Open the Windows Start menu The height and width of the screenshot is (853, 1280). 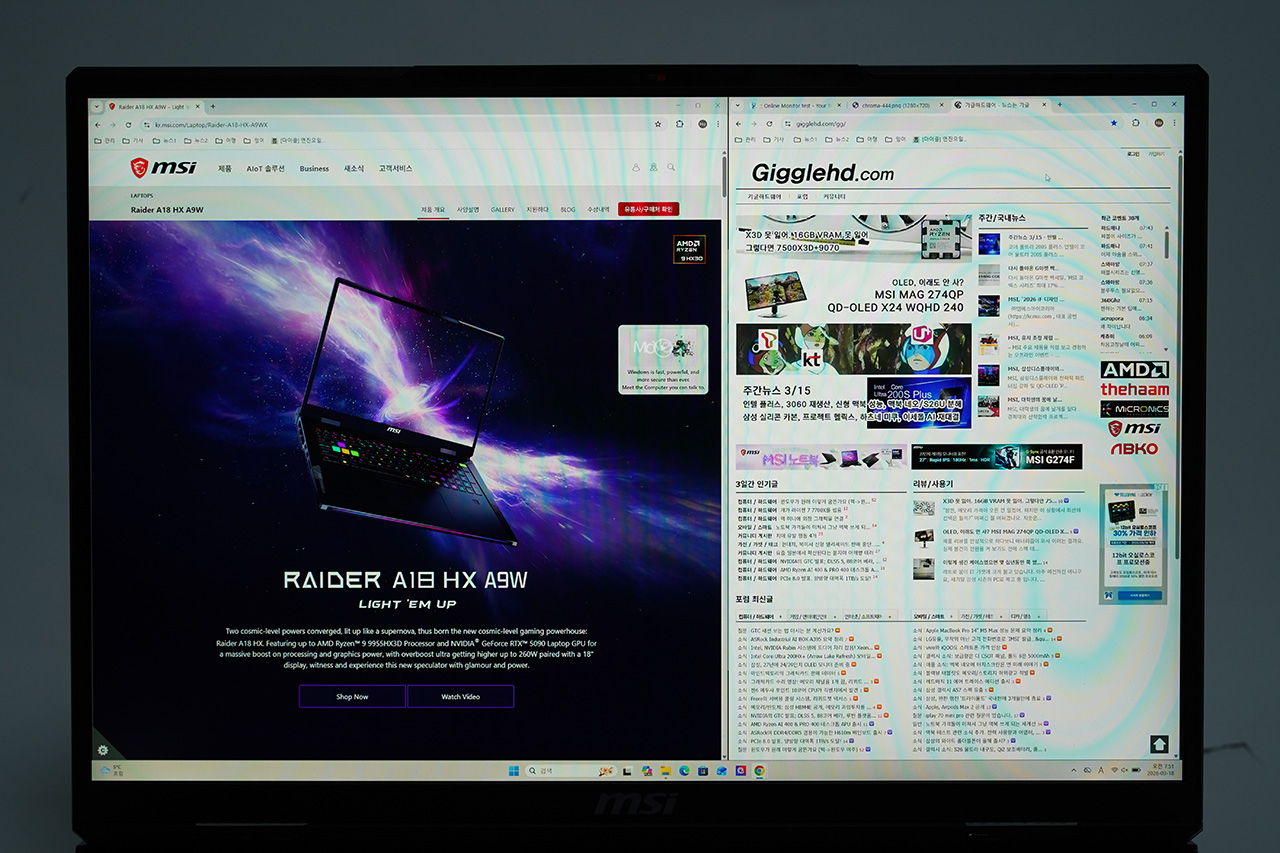(514, 771)
